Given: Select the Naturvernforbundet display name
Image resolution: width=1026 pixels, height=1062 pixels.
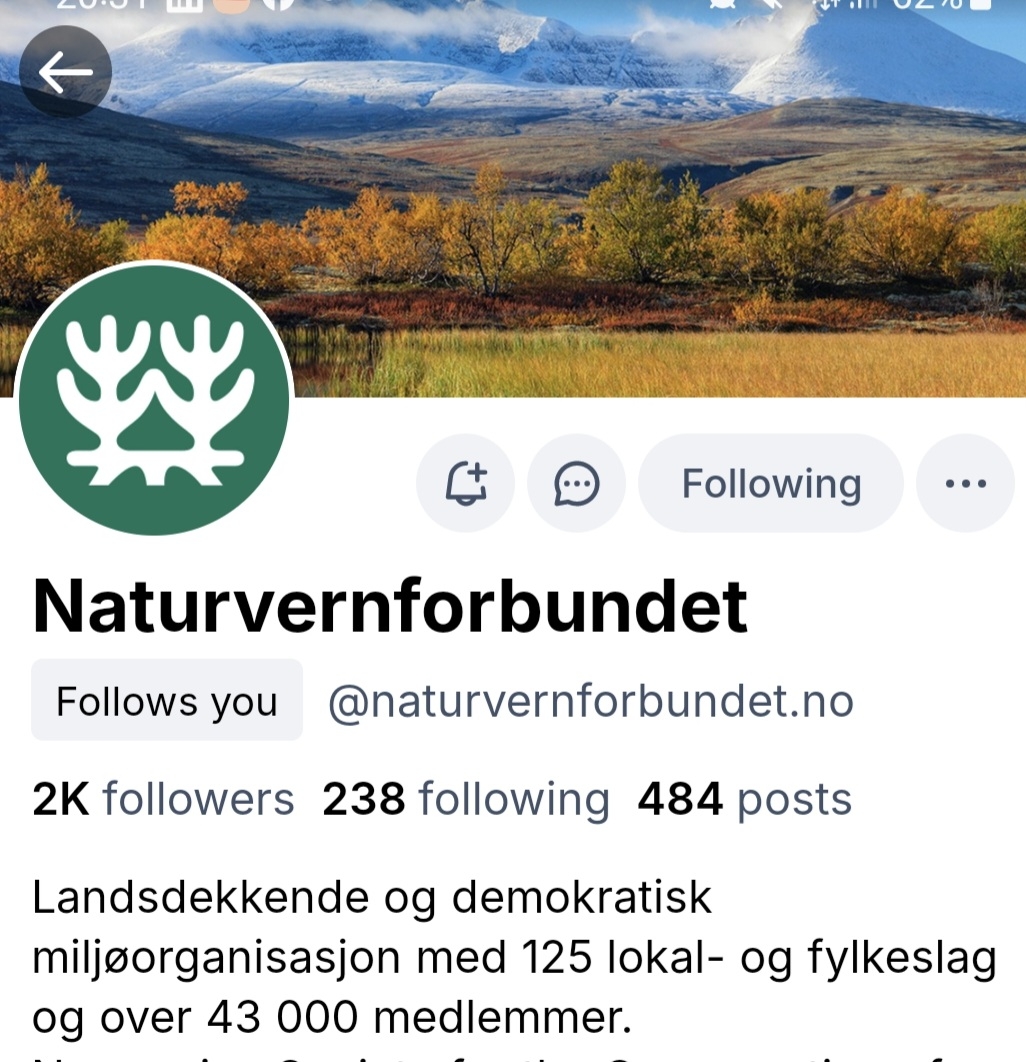Looking at the screenshot, I should tap(390, 606).
